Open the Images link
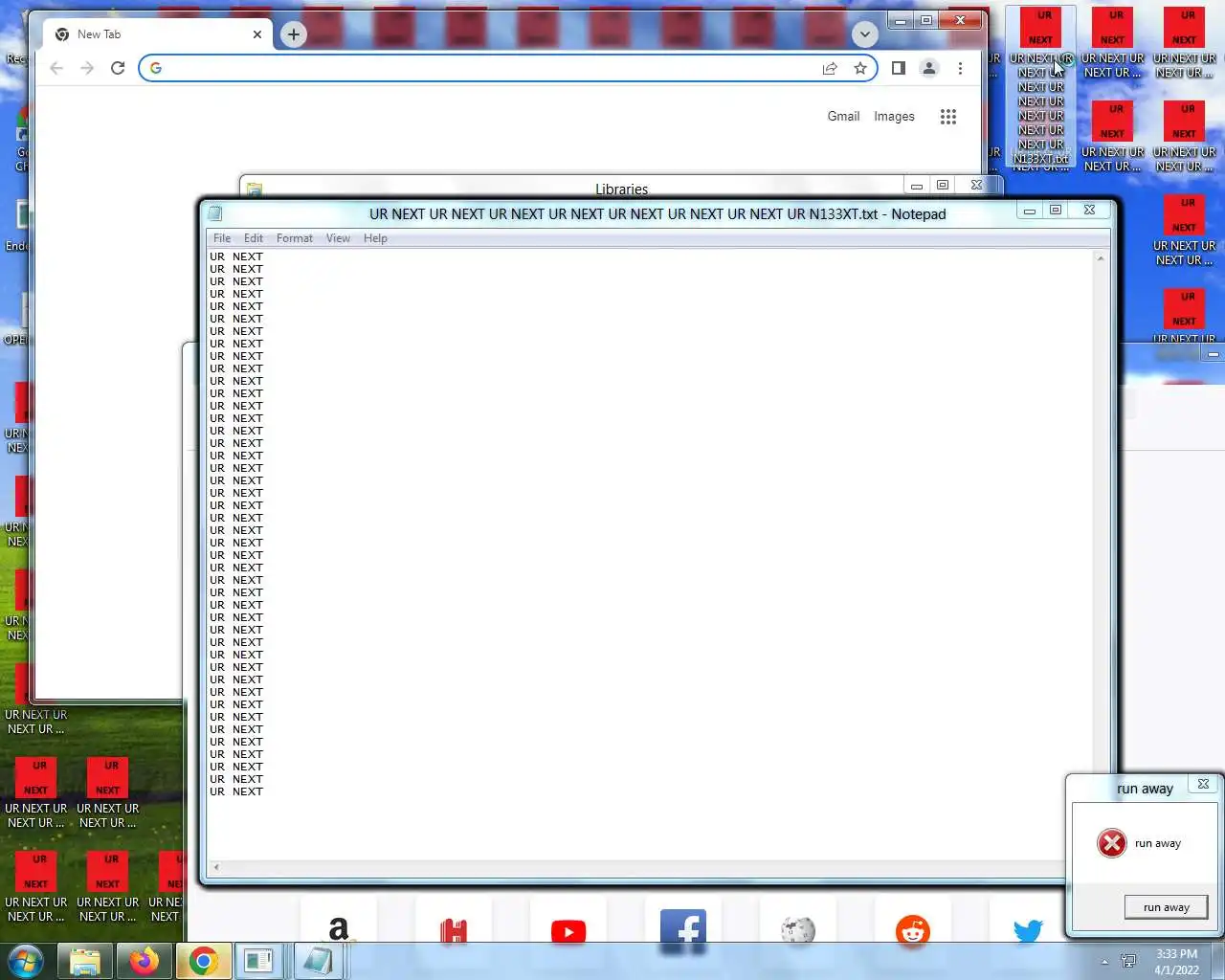Viewport: 1225px width, 980px height. click(x=894, y=116)
